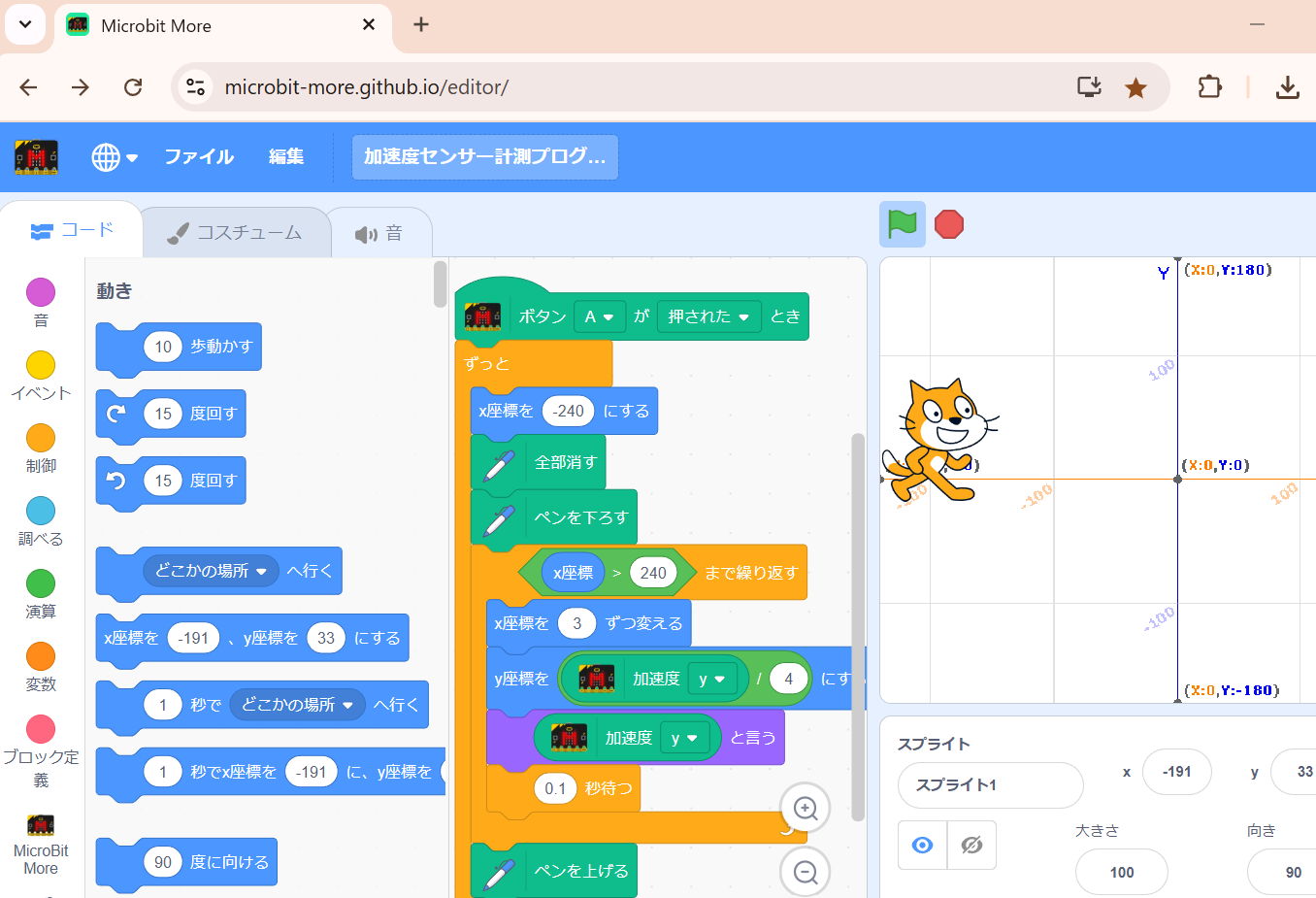Select the 制御 block category
This screenshot has width=1316, height=898.
click(41, 448)
